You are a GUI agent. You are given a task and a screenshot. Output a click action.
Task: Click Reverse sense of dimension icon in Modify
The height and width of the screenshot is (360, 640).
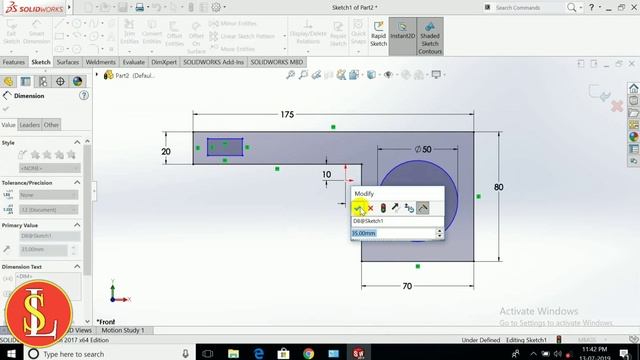coord(395,208)
